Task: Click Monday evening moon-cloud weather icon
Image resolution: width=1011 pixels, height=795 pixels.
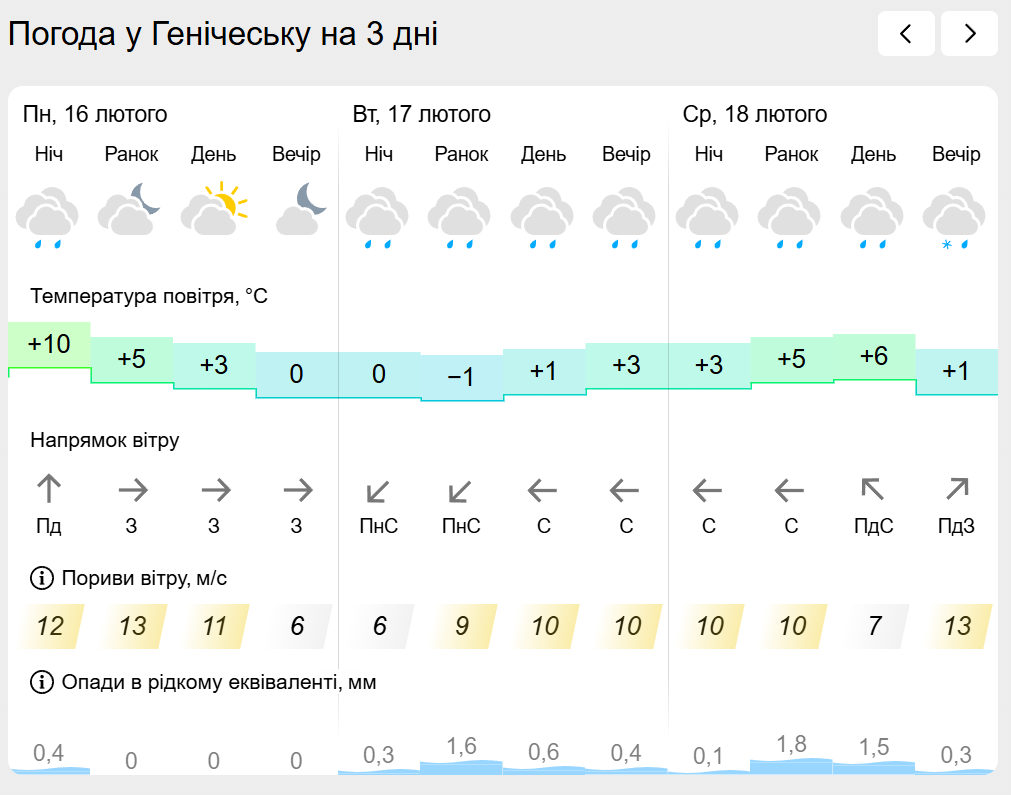Action: pyautogui.click(x=298, y=209)
